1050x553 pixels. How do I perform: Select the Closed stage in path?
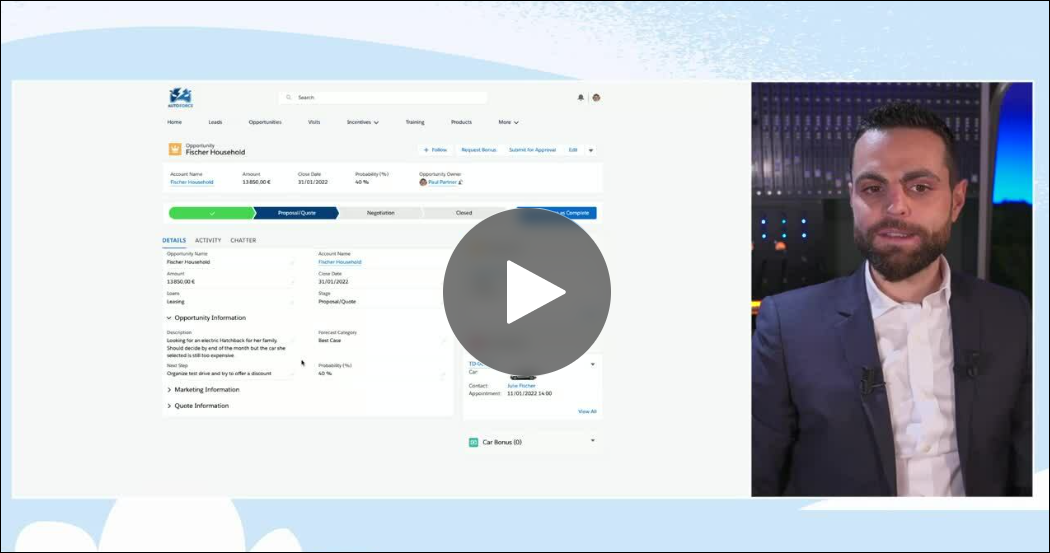[464, 213]
